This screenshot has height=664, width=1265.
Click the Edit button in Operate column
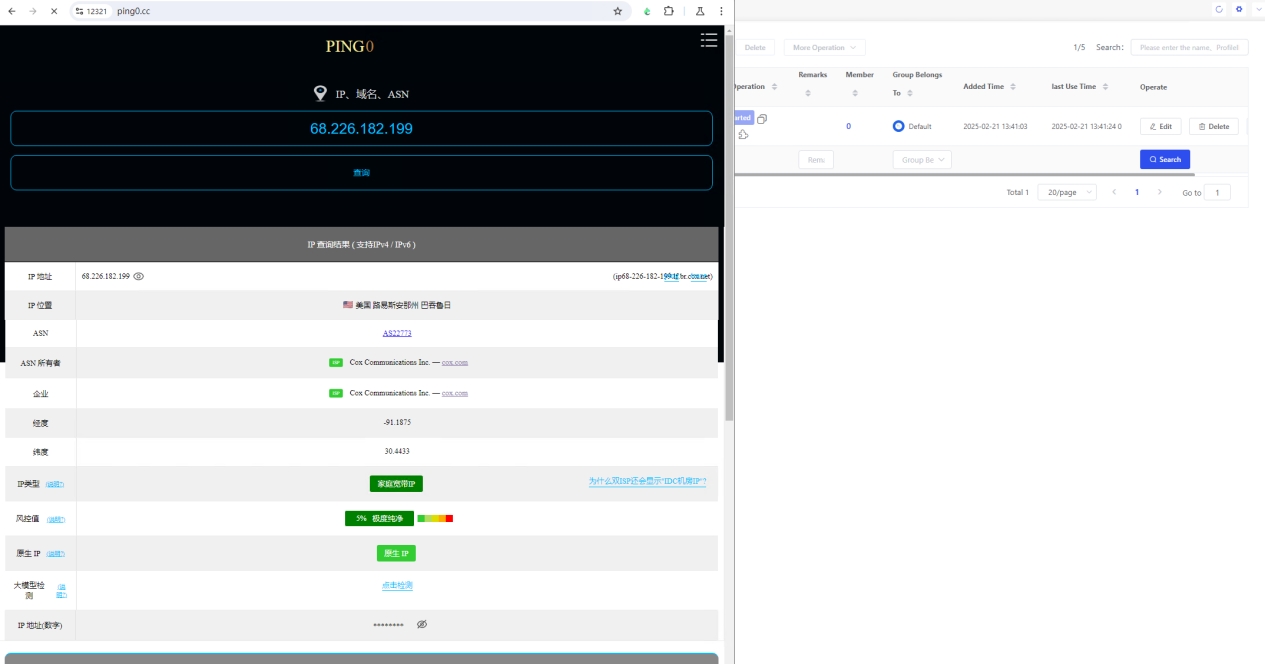point(1160,127)
